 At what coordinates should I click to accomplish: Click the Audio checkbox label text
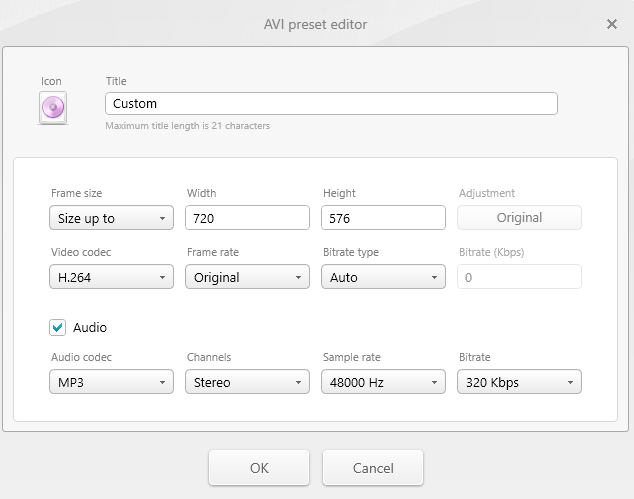tap(90, 327)
